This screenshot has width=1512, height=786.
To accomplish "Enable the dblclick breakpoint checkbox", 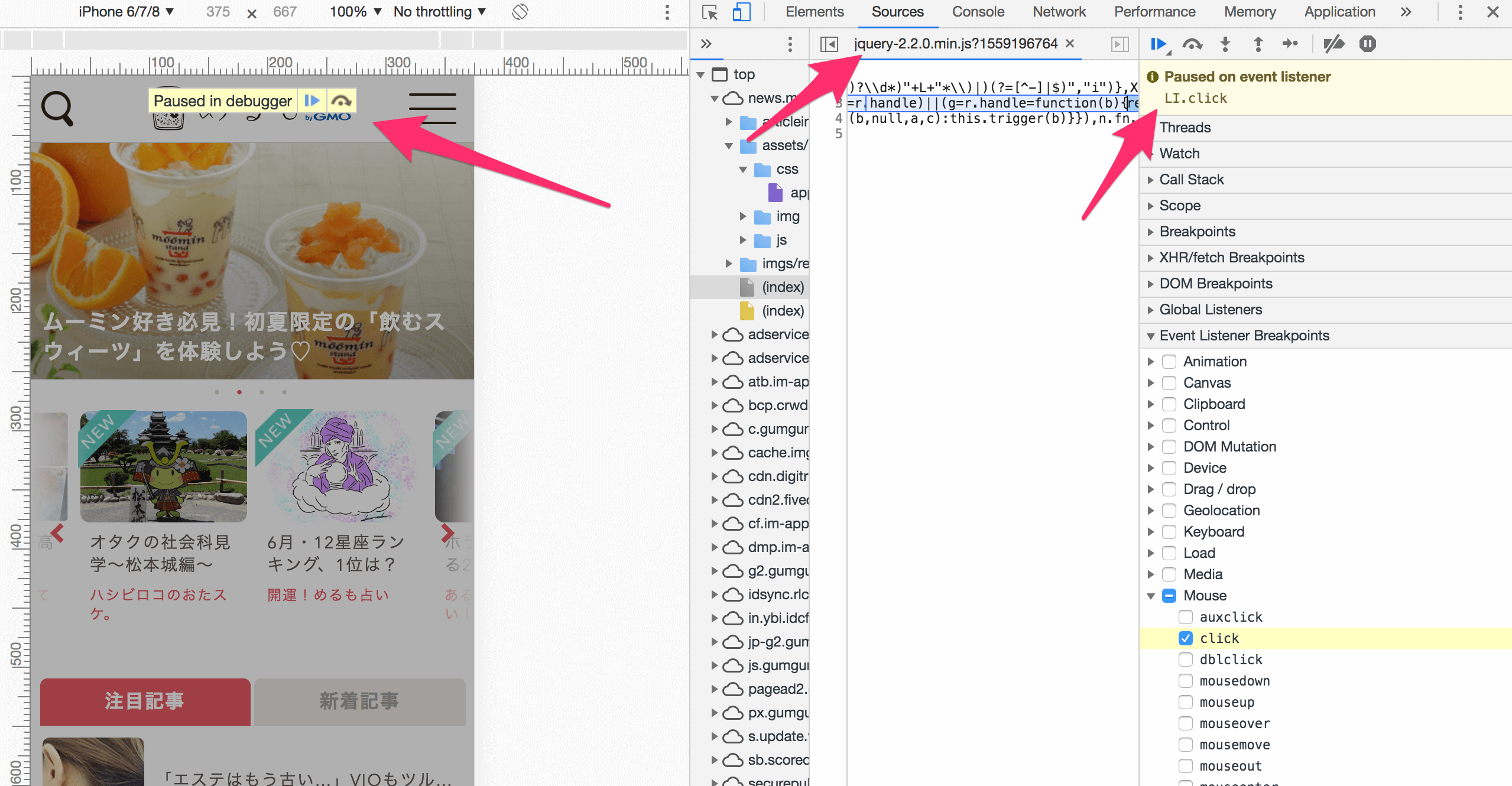I will (x=1185, y=660).
